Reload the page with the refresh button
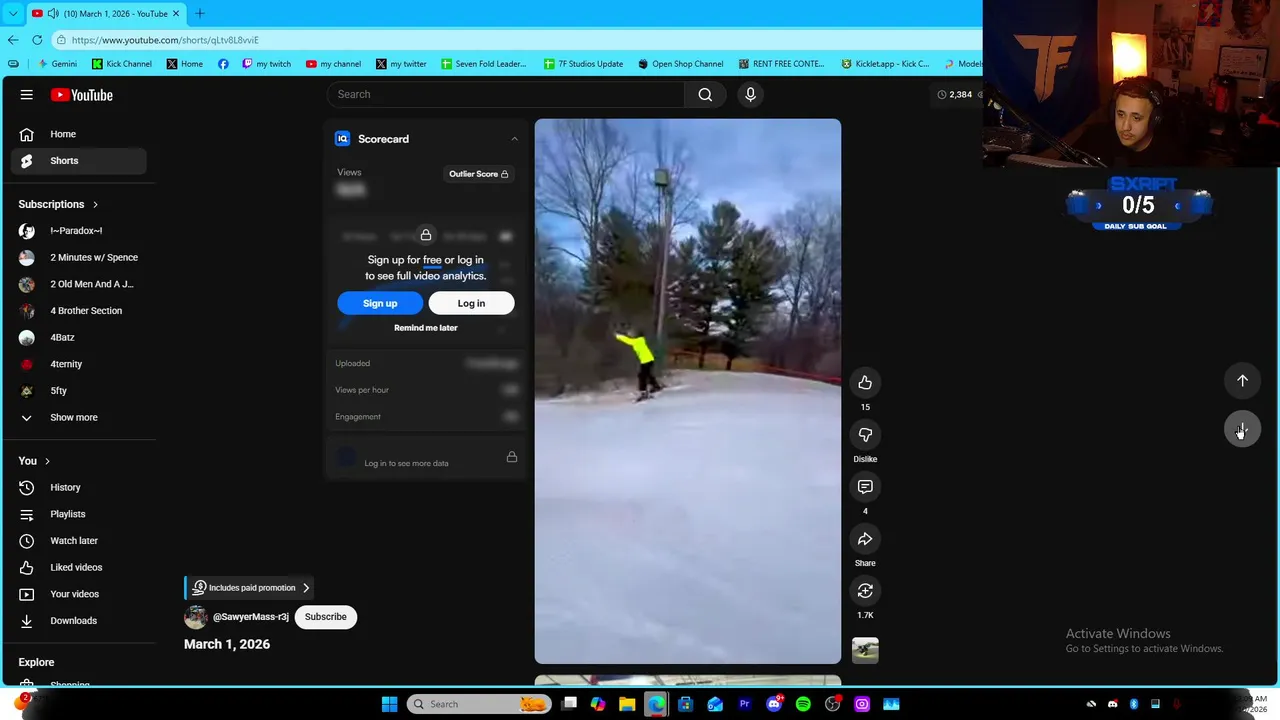Viewport: 1280px width, 720px height. coord(37,40)
